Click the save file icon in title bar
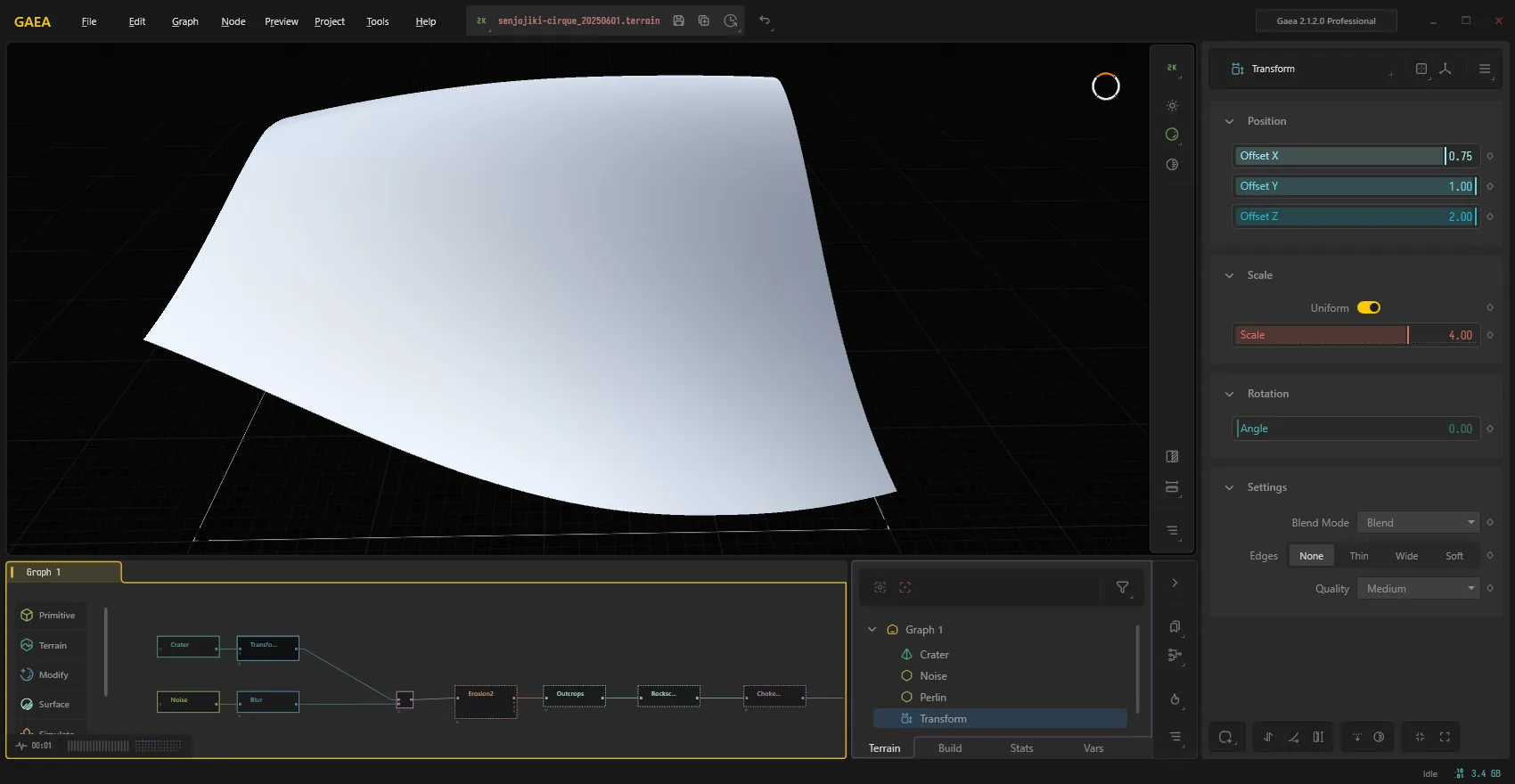1515x784 pixels. (678, 20)
